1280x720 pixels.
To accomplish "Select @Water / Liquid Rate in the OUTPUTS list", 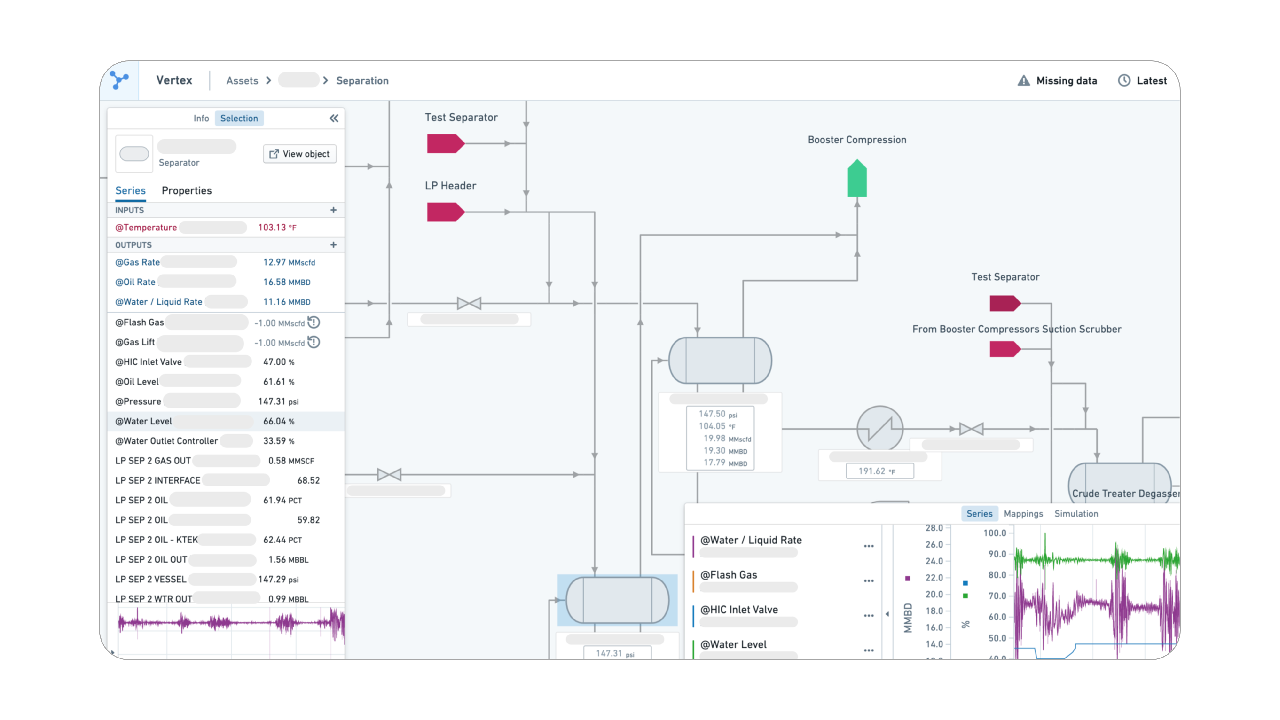I will pyautogui.click(x=226, y=302).
